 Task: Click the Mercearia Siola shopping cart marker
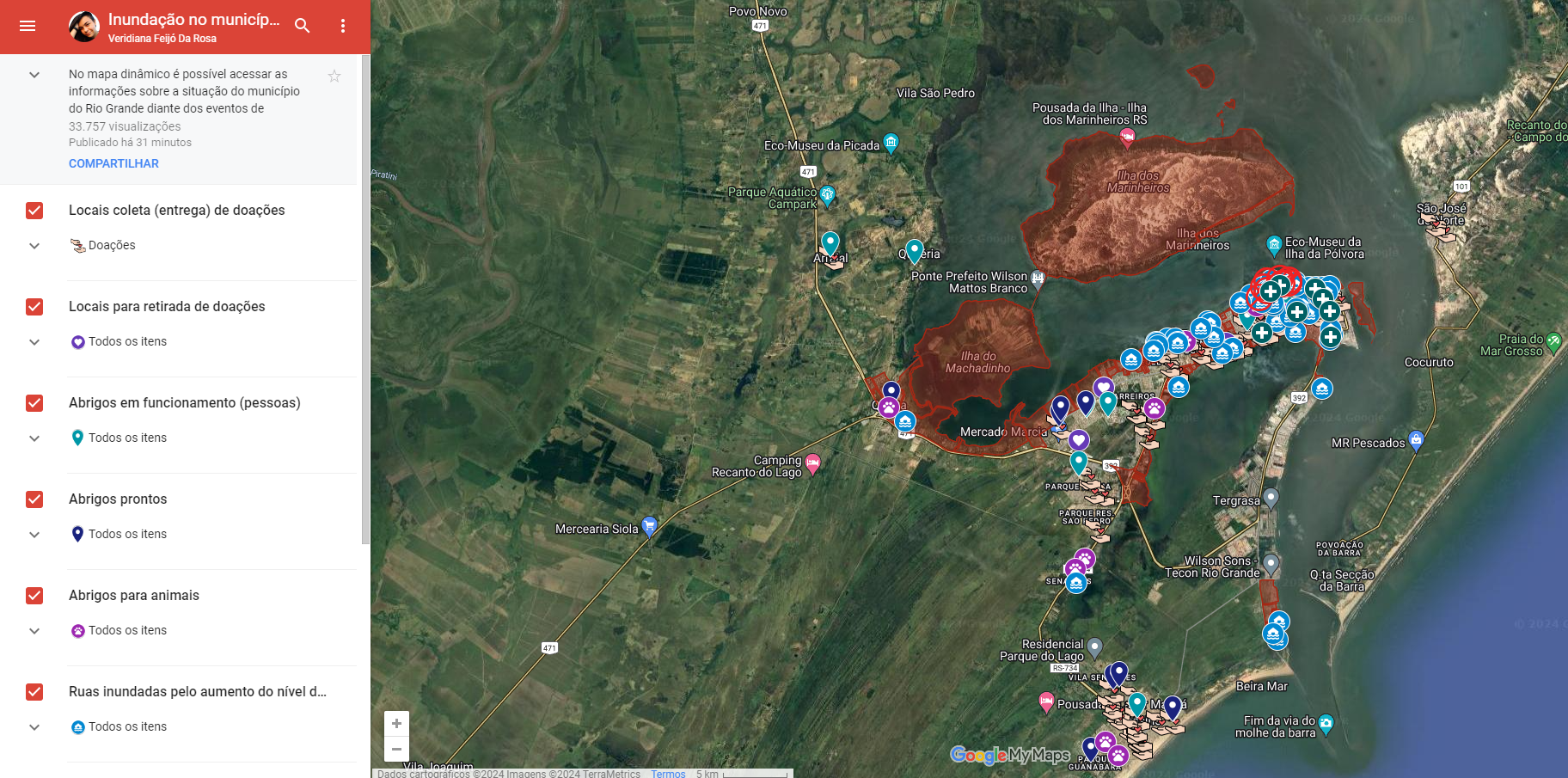pos(650,525)
